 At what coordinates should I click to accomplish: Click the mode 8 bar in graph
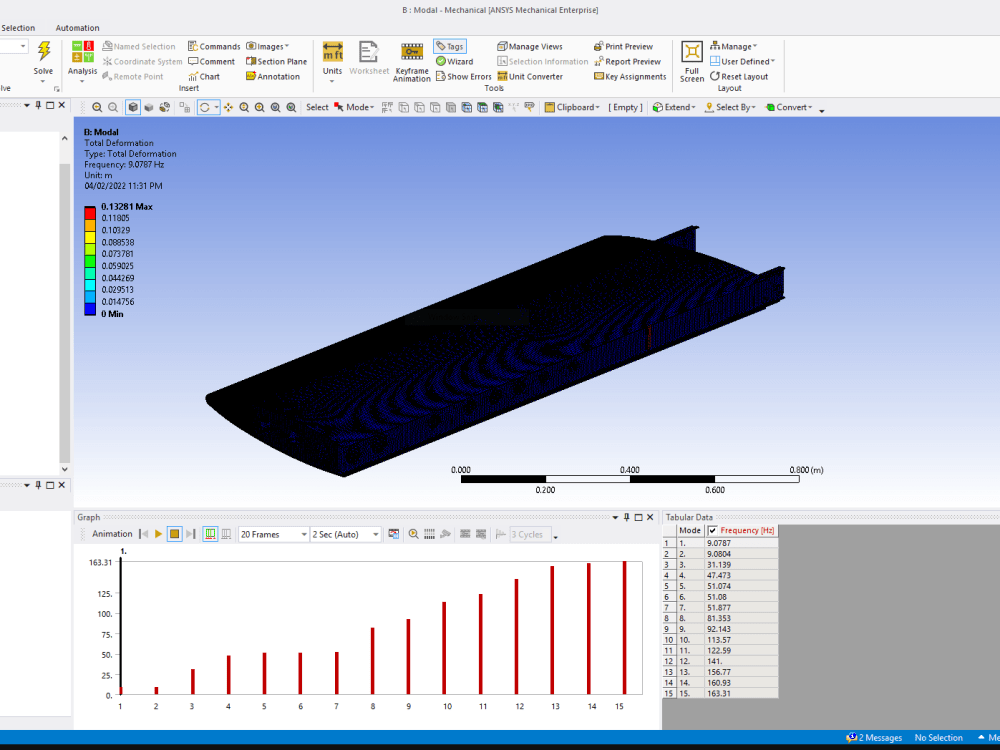coord(372,661)
